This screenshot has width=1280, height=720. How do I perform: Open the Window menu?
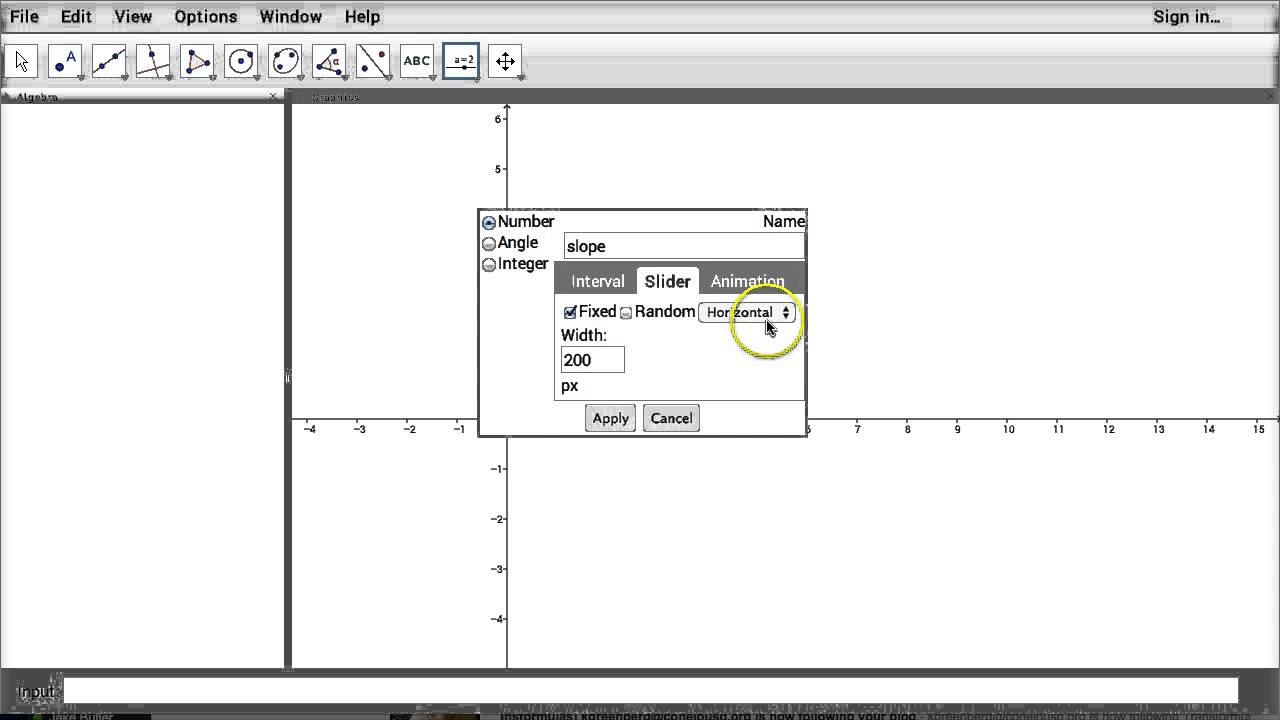coord(290,16)
